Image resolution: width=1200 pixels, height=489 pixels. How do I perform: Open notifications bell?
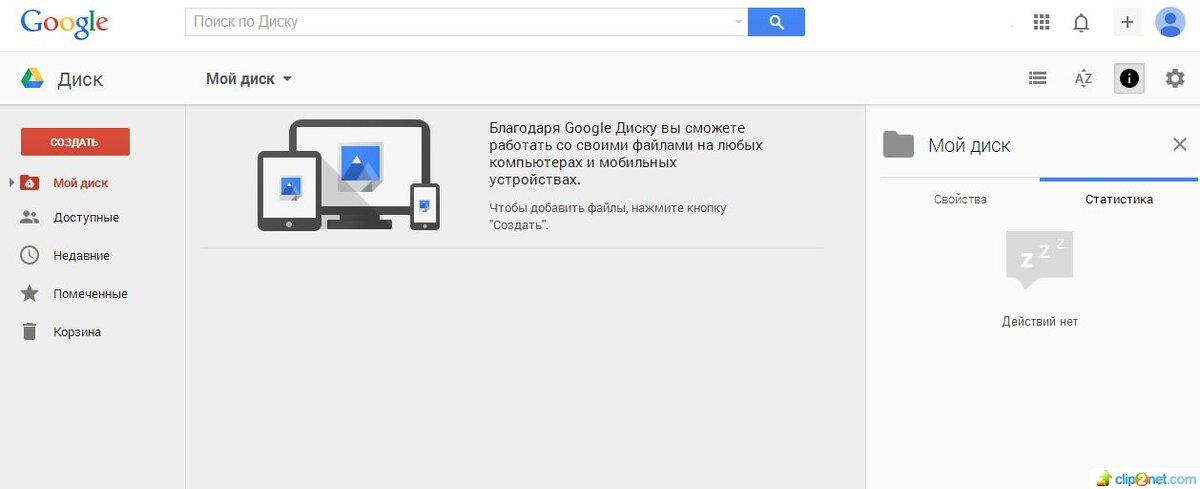(1081, 22)
